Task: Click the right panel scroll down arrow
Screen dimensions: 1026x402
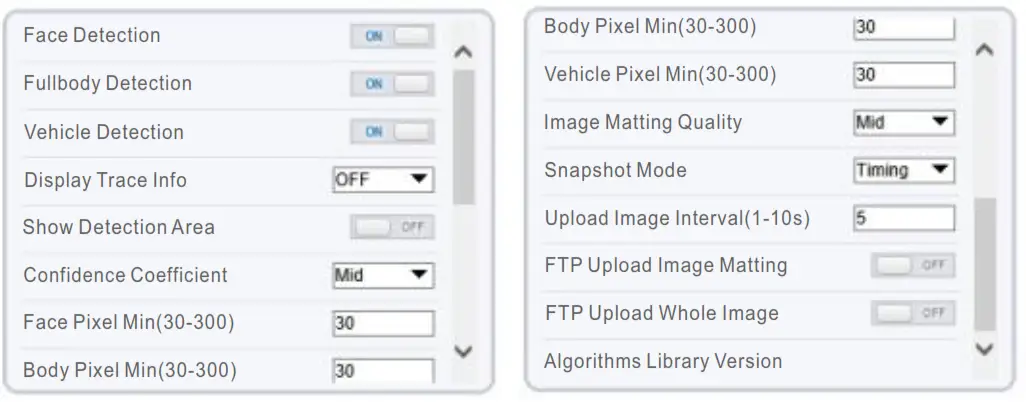Action: [x=984, y=349]
